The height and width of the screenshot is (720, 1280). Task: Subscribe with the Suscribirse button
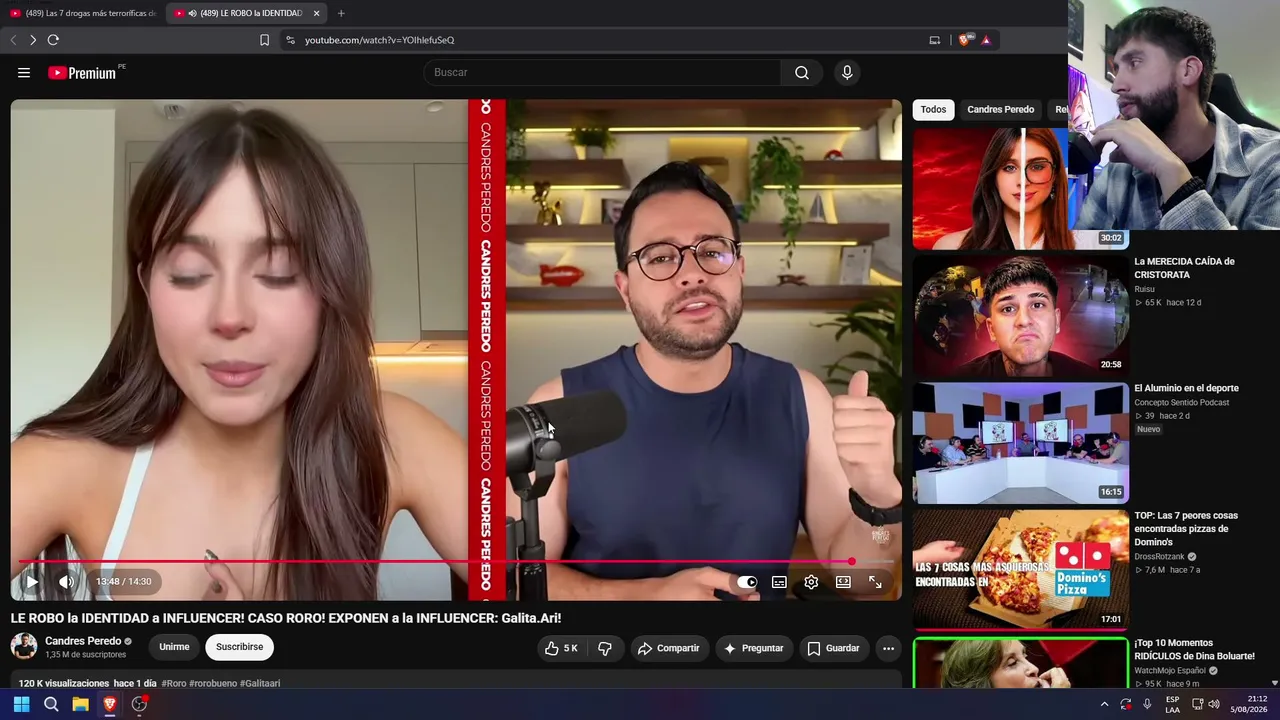tap(240, 647)
